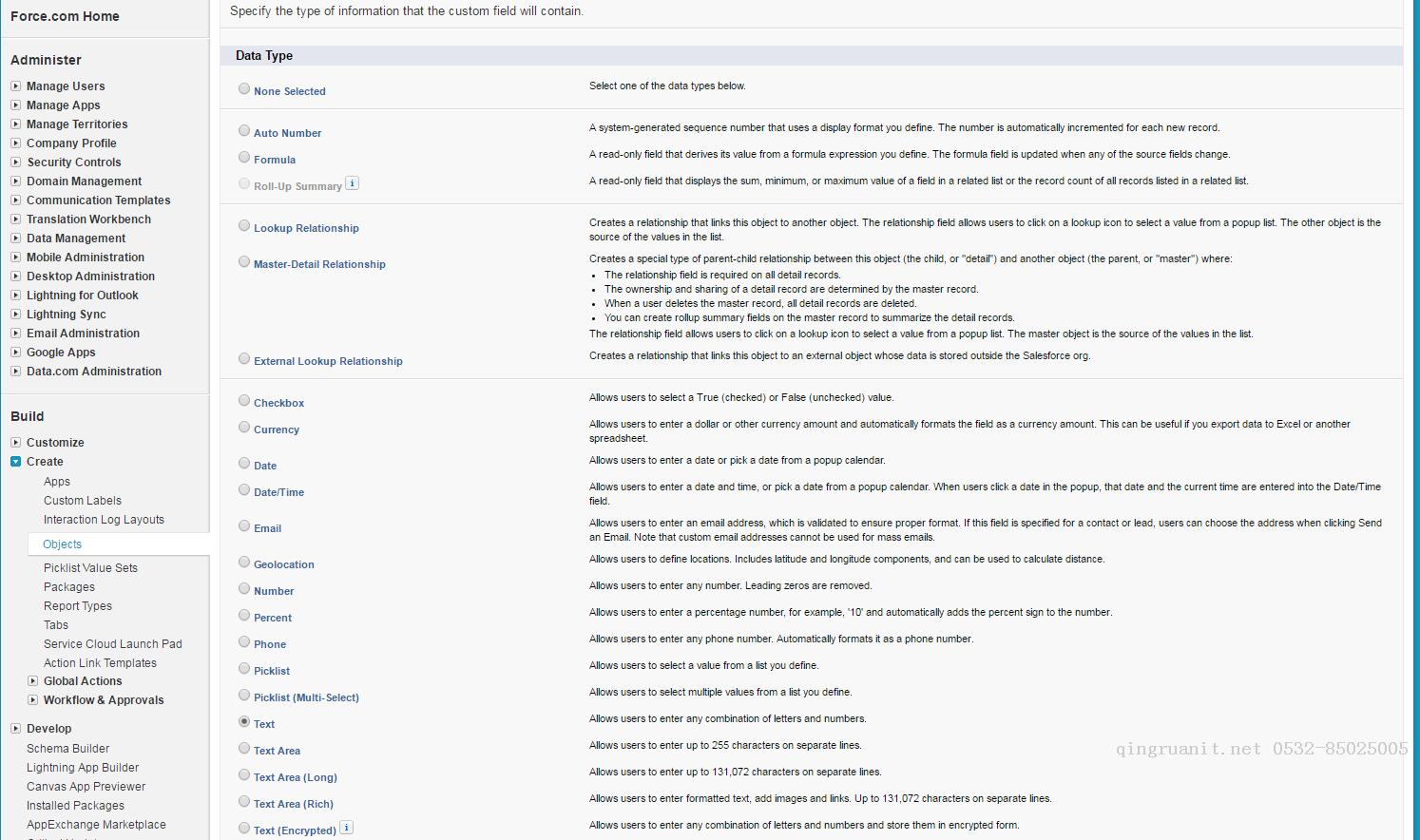Click Translation Workbench label
The image size is (1420, 840).
coord(88,220)
